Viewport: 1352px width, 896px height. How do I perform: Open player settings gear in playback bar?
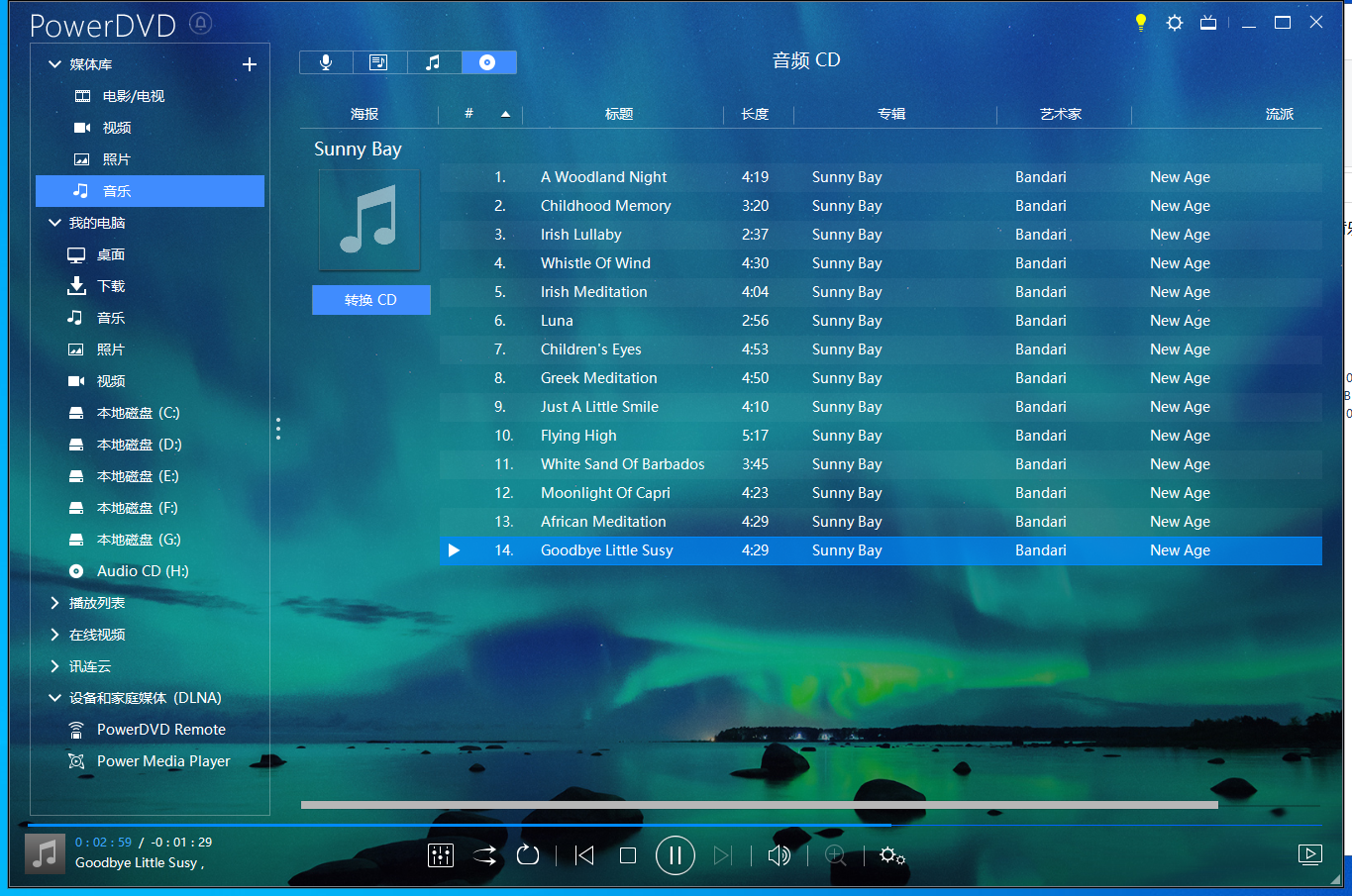pos(892,855)
